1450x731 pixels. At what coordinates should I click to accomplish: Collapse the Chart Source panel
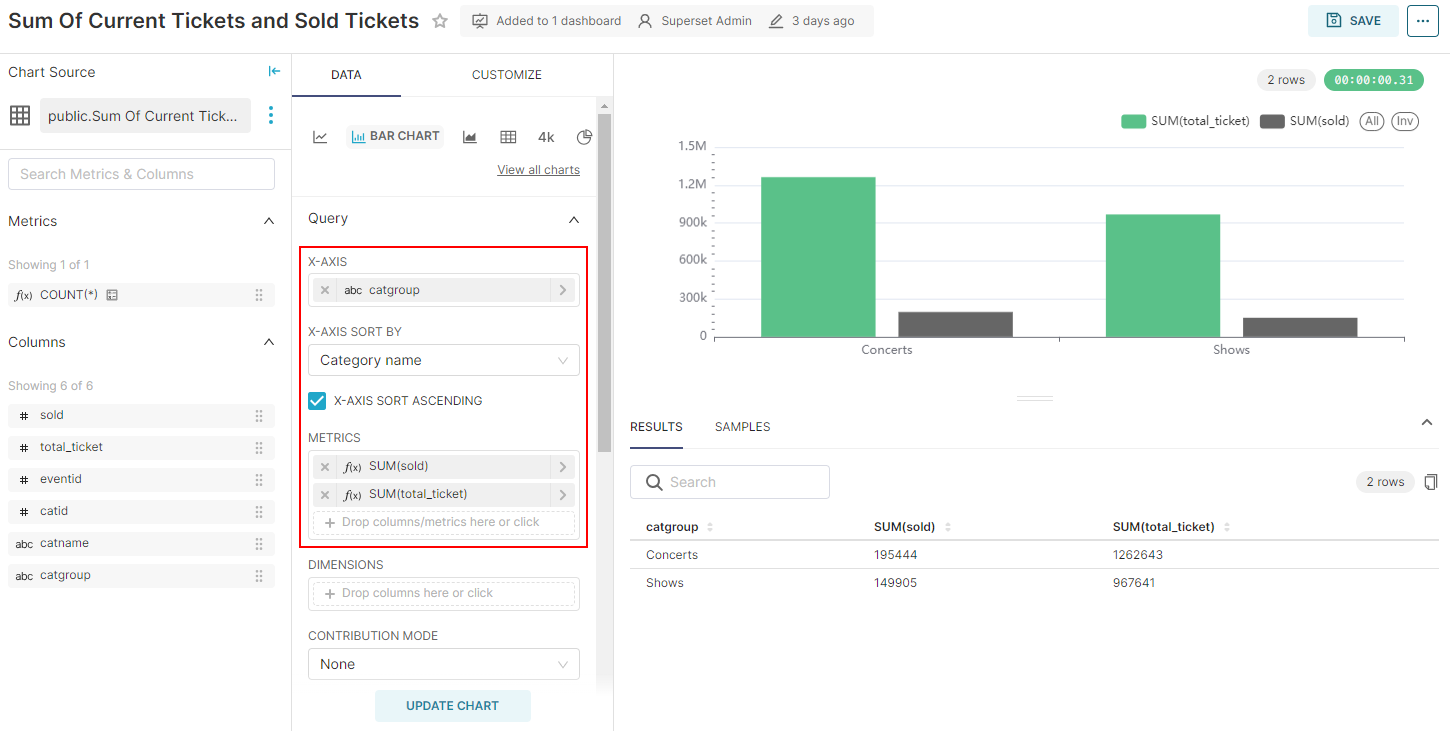pyautogui.click(x=274, y=71)
